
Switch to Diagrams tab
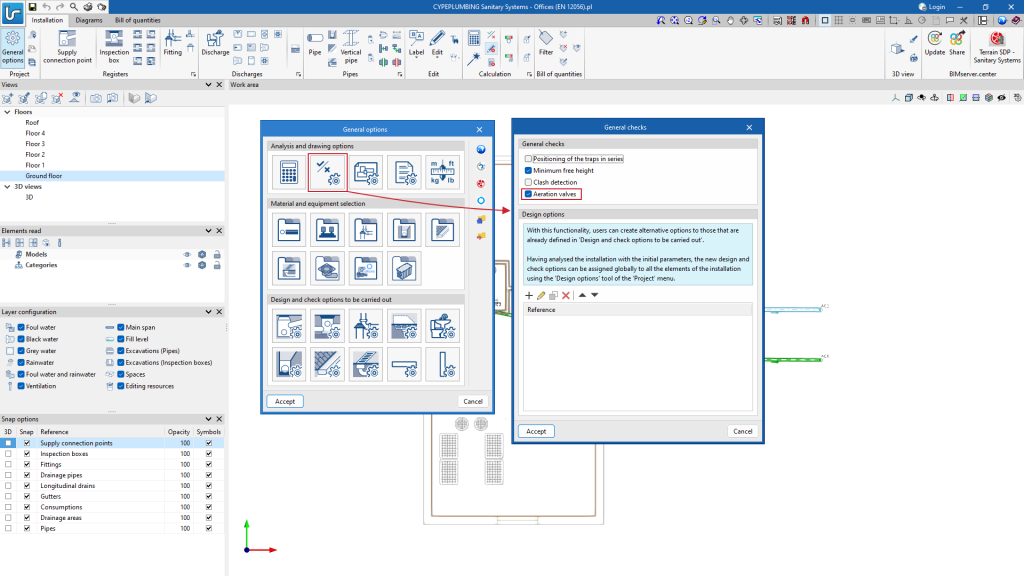coord(89,20)
